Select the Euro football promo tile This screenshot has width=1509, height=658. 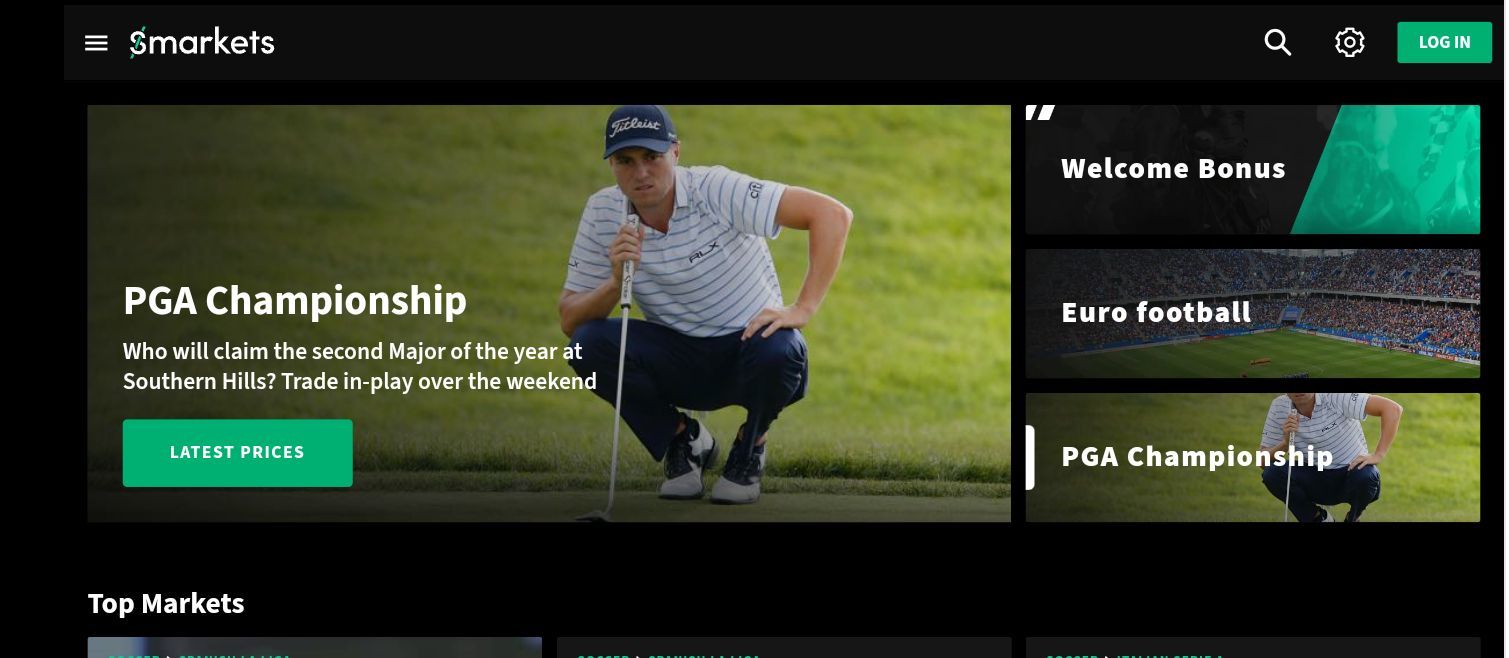coord(1252,314)
